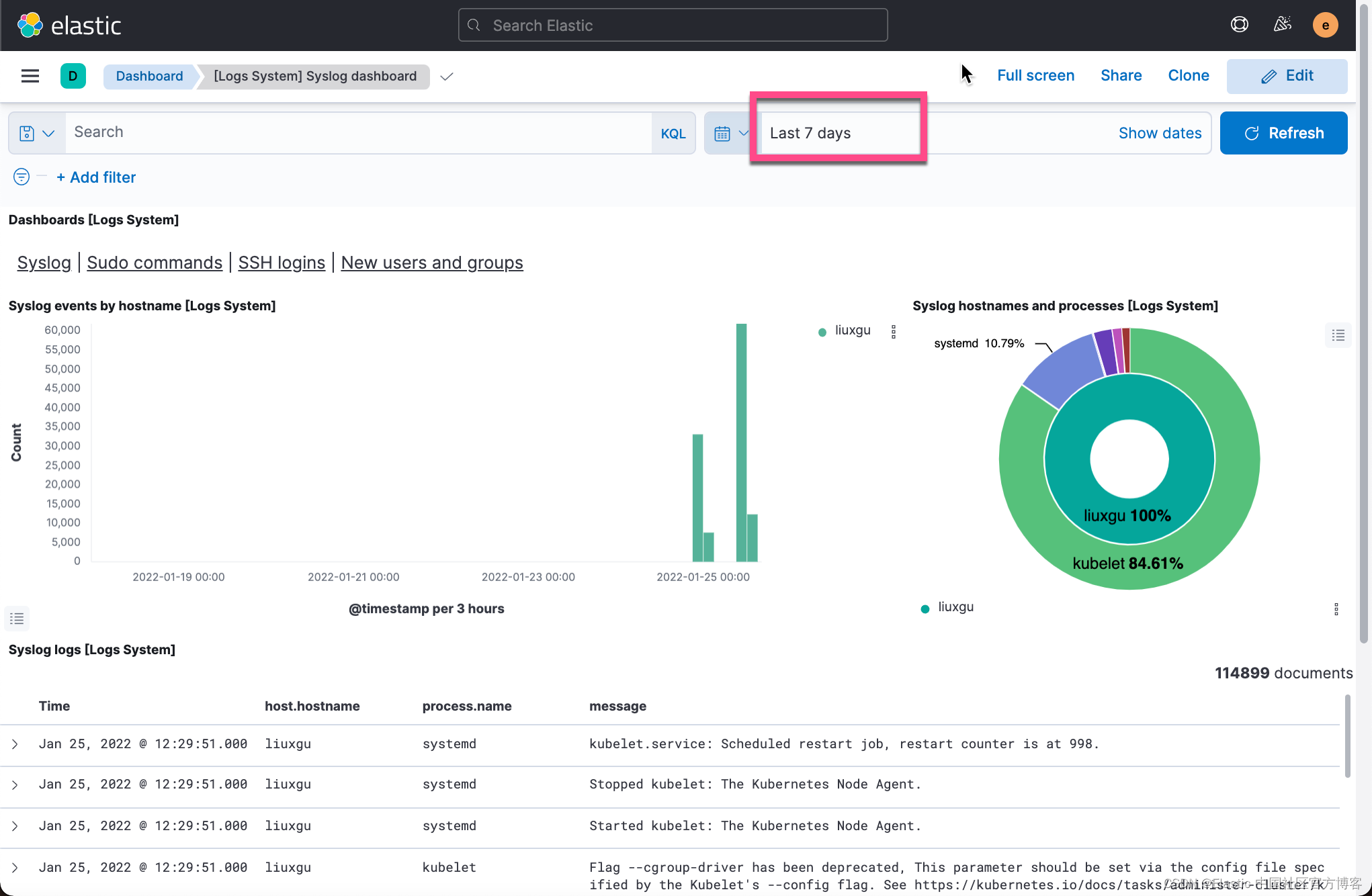
Task: Open the saved query dropdown
Action: pyautogui.click(x=37, y=133)
